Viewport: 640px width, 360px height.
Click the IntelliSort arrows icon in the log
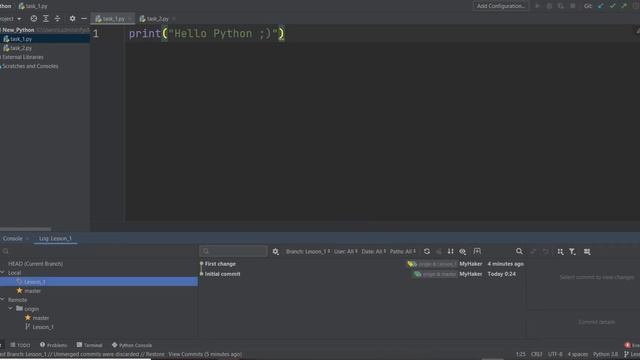451,251
